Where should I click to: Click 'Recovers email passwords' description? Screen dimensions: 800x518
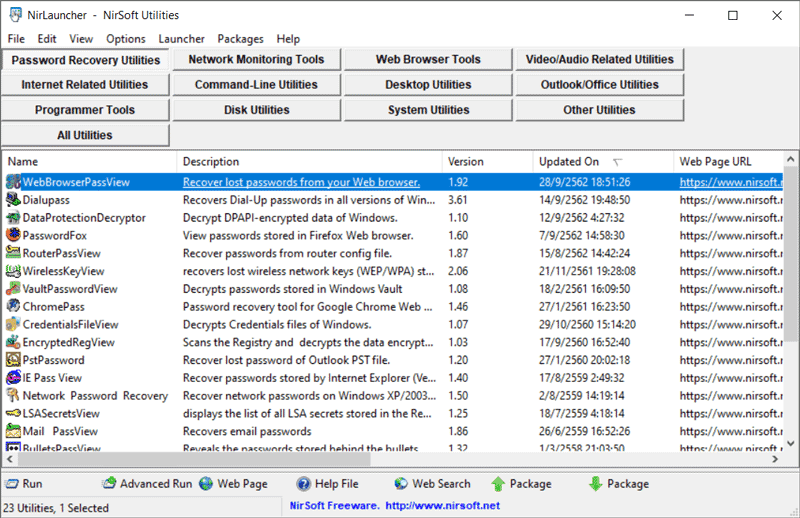coord(247,431)
